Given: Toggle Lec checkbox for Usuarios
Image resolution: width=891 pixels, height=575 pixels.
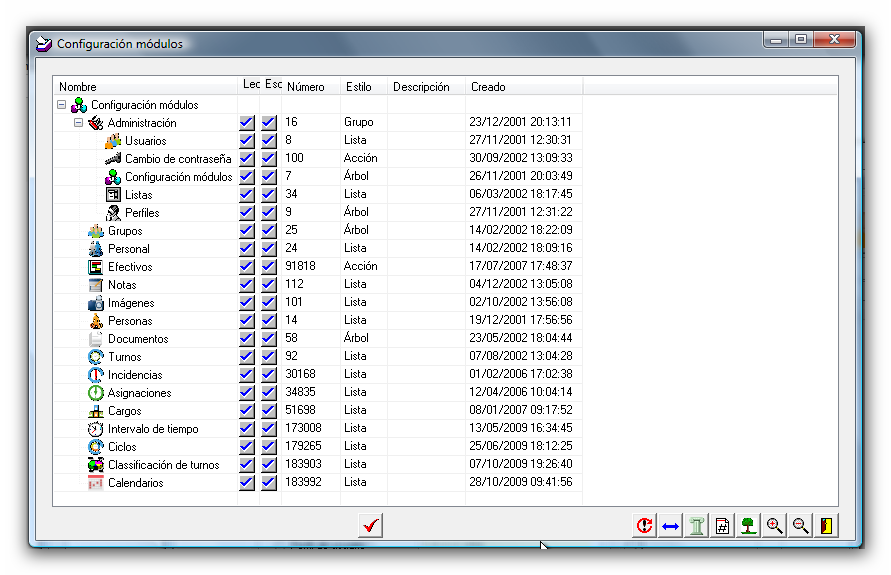Looking at the screenshot, I should (x=247, y=141).
